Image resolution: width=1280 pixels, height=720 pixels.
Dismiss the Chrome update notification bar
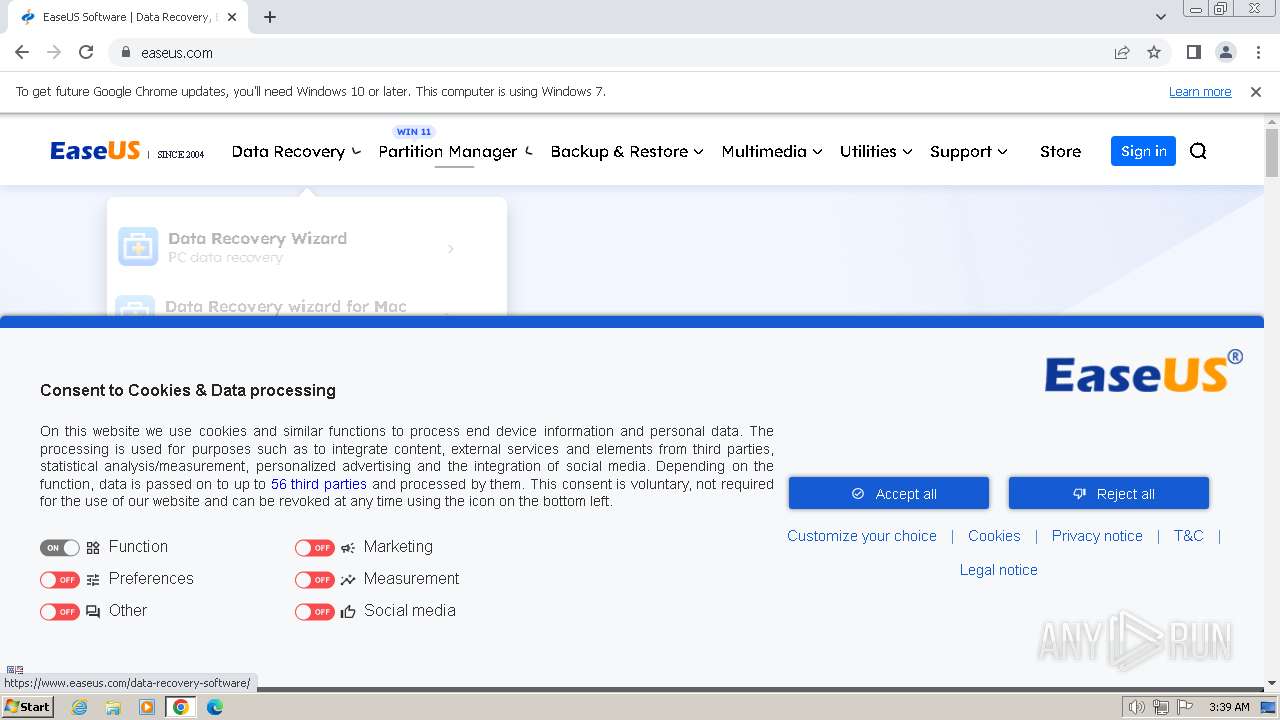(x=1256, y=91)
